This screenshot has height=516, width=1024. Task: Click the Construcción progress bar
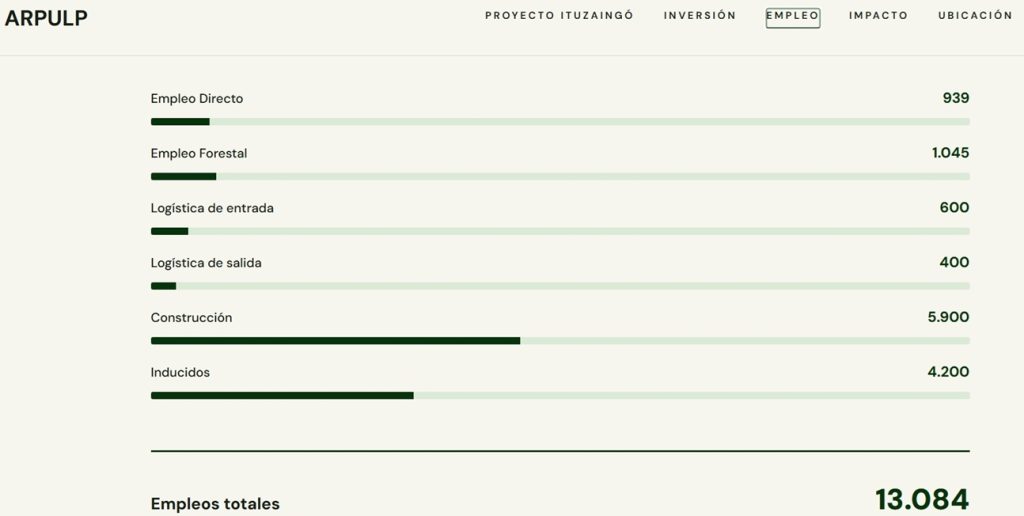[x=560, y=341]
